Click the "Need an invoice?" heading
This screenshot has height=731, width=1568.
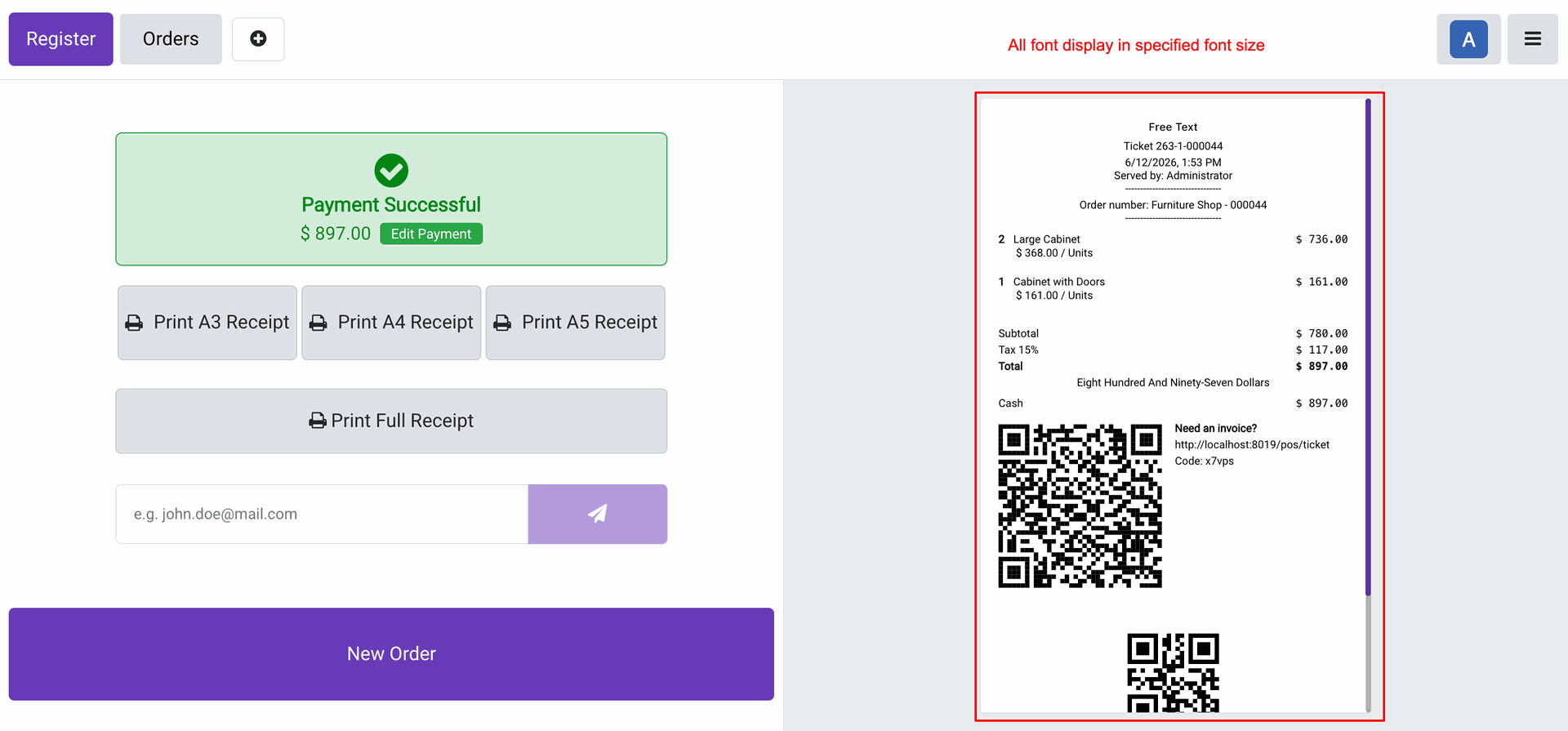pos(1215,429)
